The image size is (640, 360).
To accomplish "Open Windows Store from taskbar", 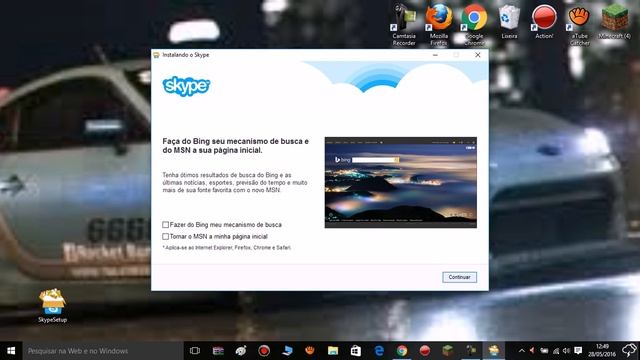I will [356, 351].
